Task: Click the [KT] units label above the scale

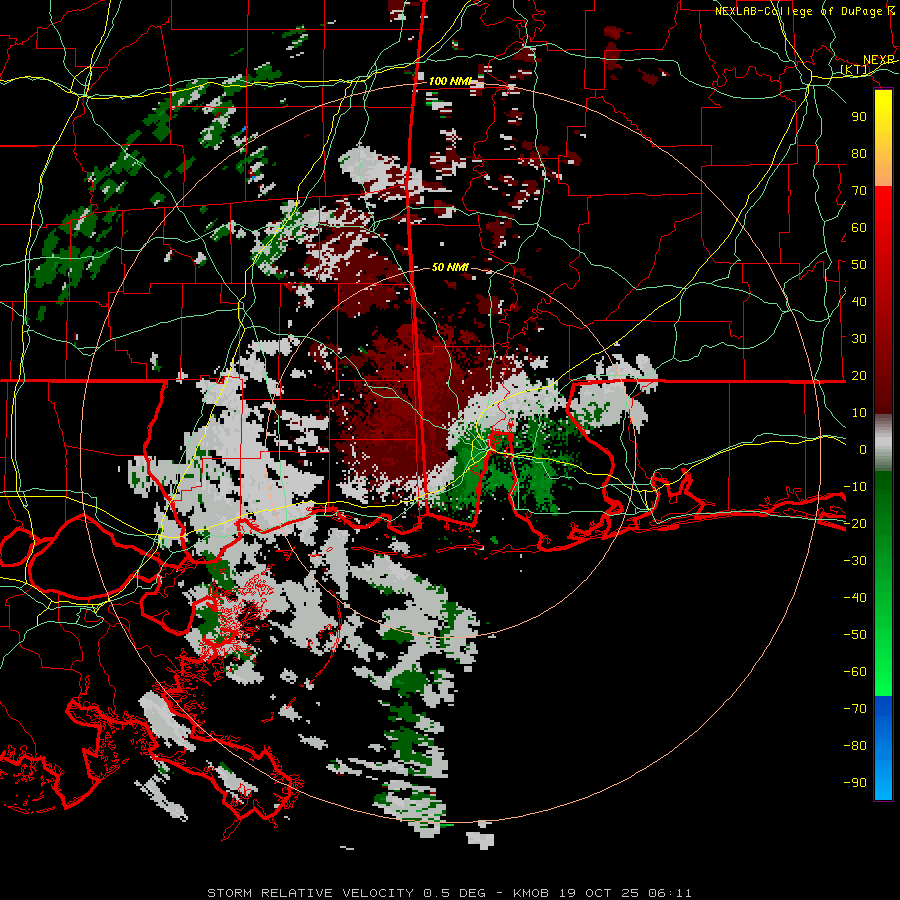Action: tap(855, 70)
